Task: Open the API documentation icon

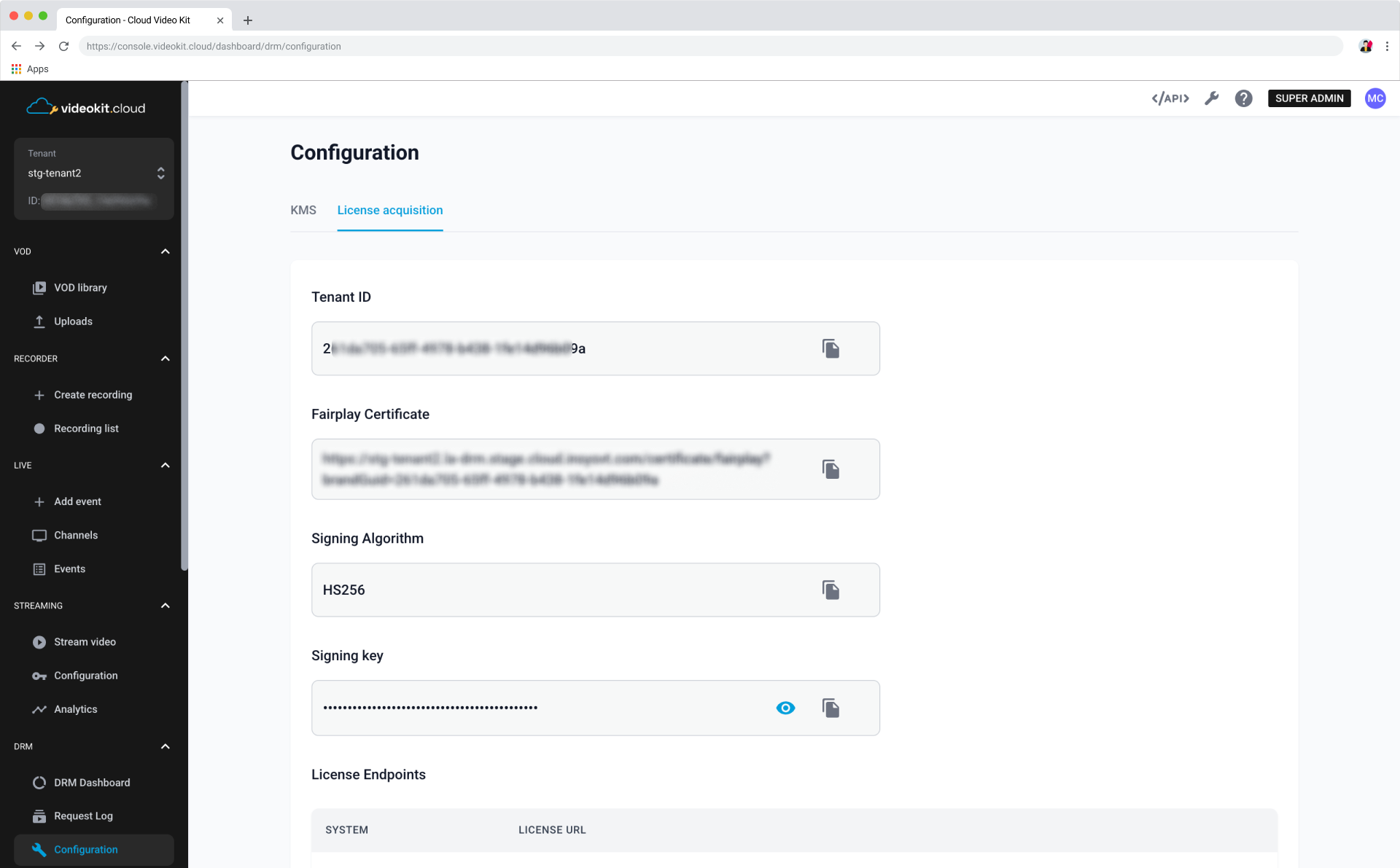Action: 1170,98
